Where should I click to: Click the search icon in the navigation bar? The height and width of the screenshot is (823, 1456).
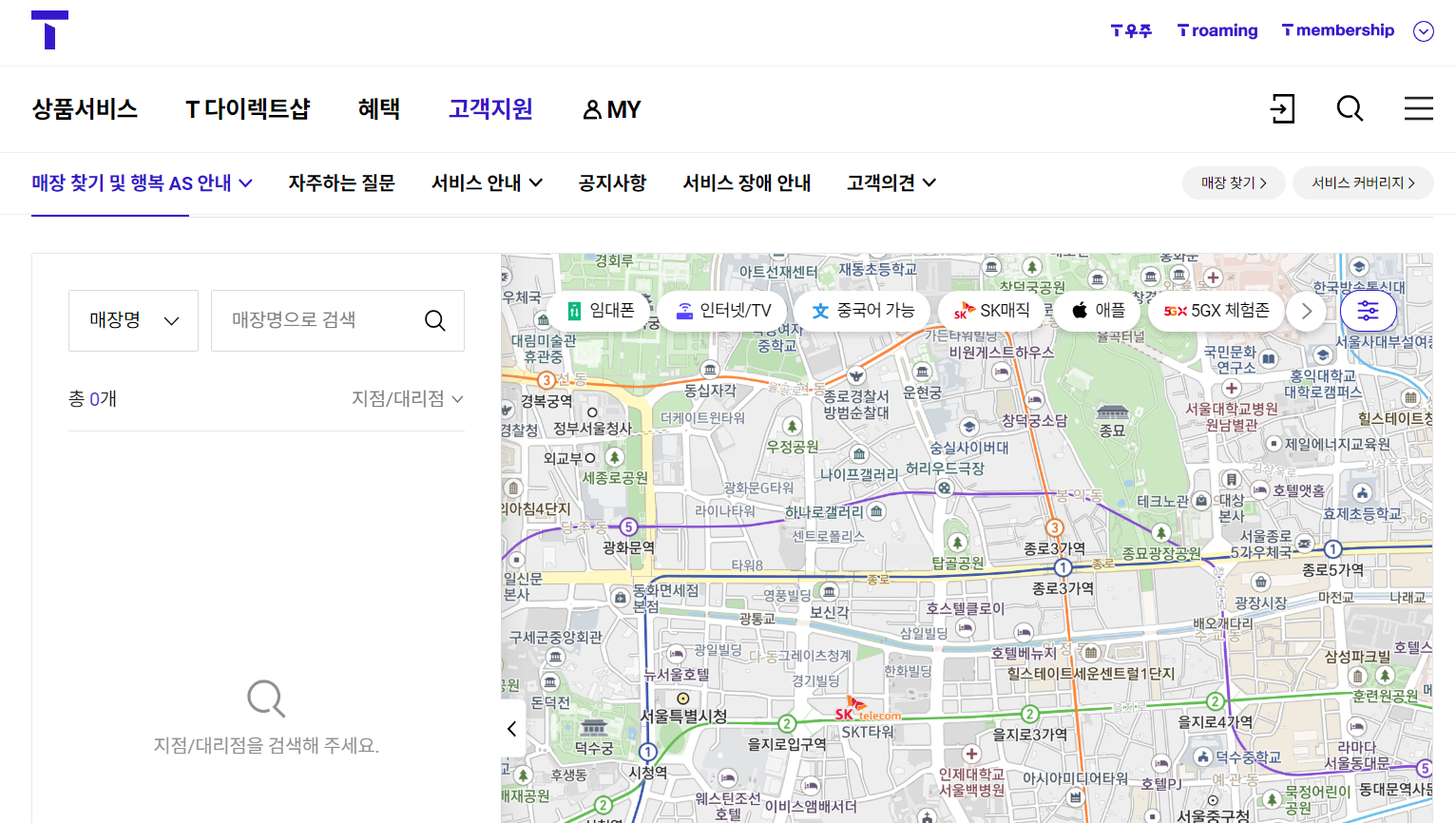1350,109
